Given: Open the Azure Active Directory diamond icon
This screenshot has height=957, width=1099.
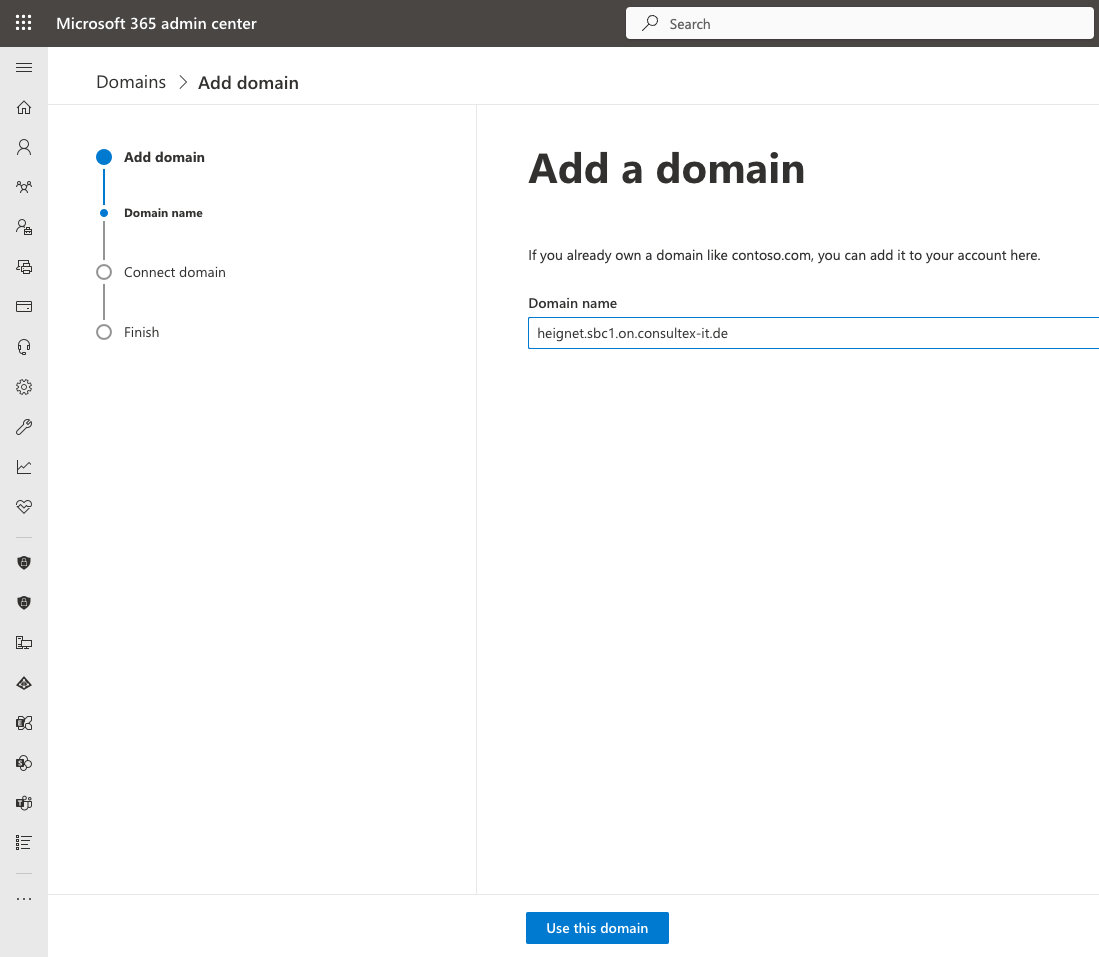Looking at the screenshot, I should click(x=24, y=683).
